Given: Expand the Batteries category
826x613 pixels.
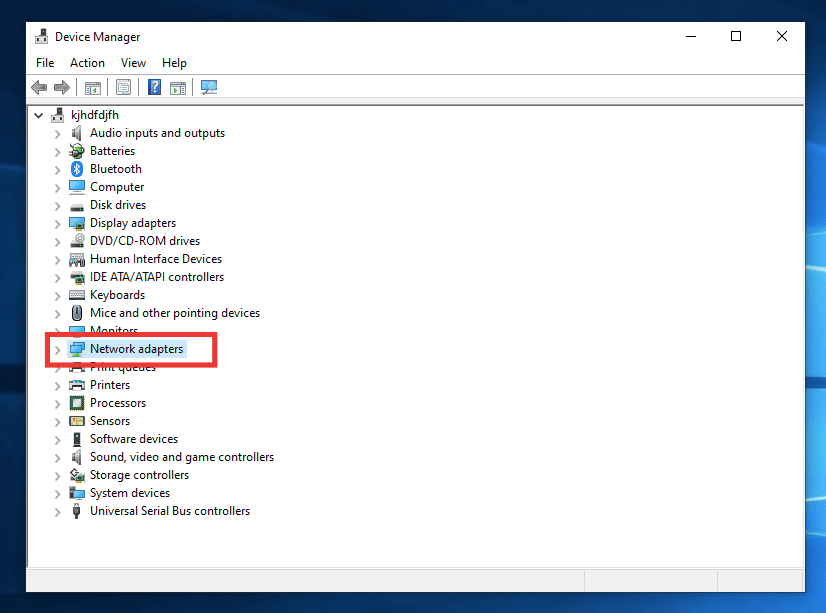Looking at the screenshot, I should [x=57, y=152].
